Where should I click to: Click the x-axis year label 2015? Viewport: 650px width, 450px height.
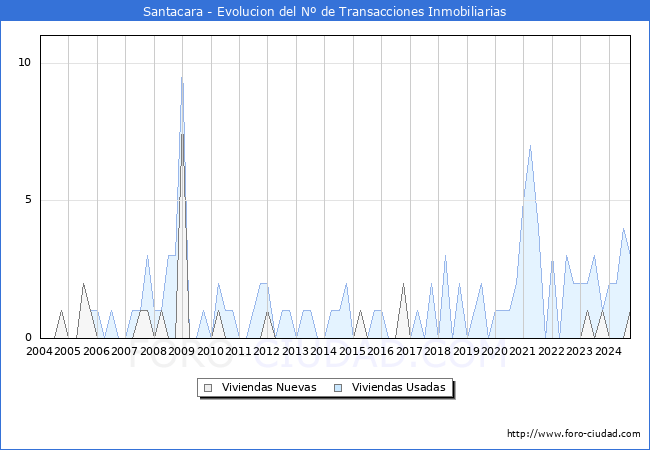tap(352, 351)
